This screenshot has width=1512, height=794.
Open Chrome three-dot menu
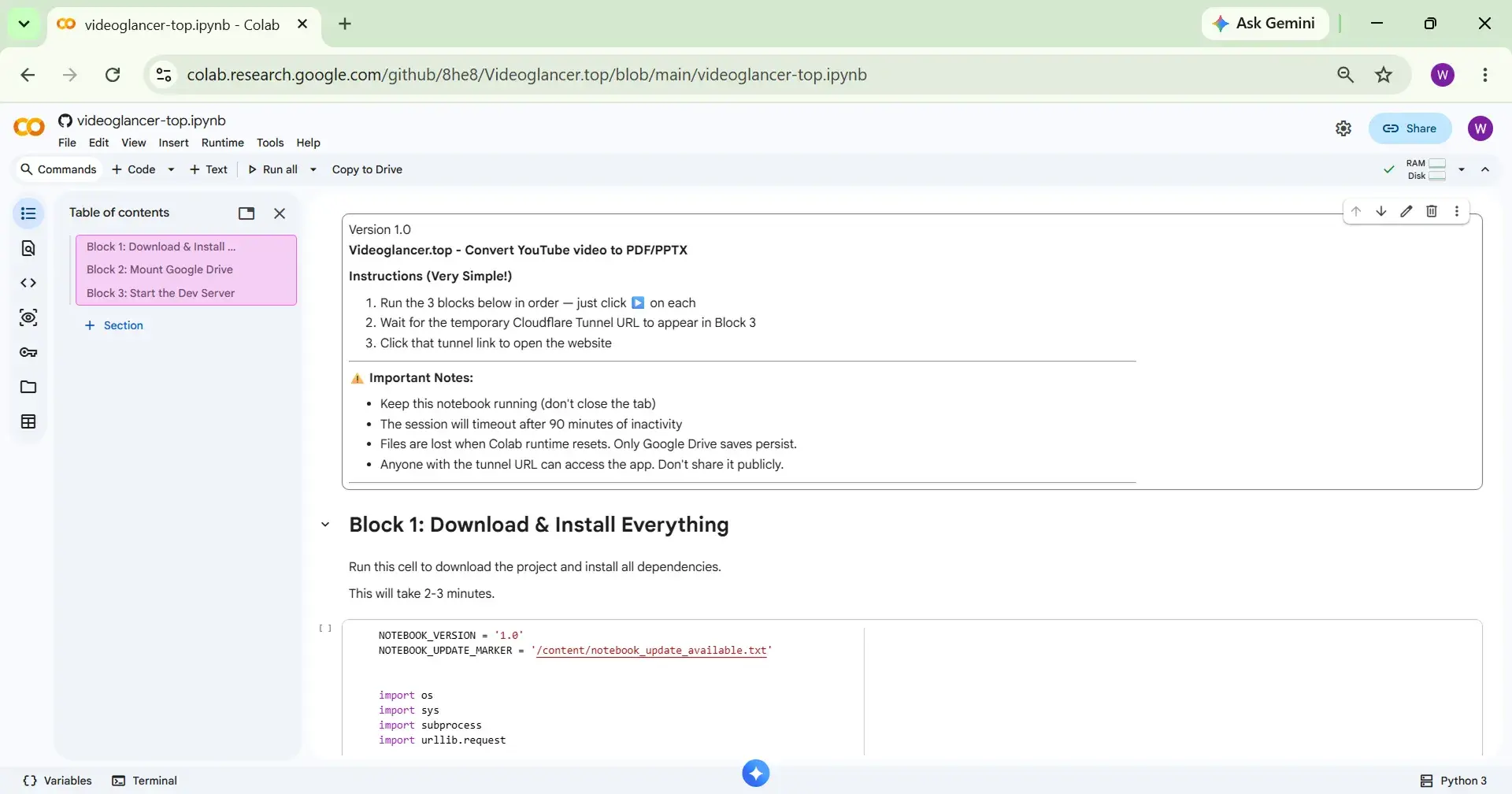coord(1485,75)
